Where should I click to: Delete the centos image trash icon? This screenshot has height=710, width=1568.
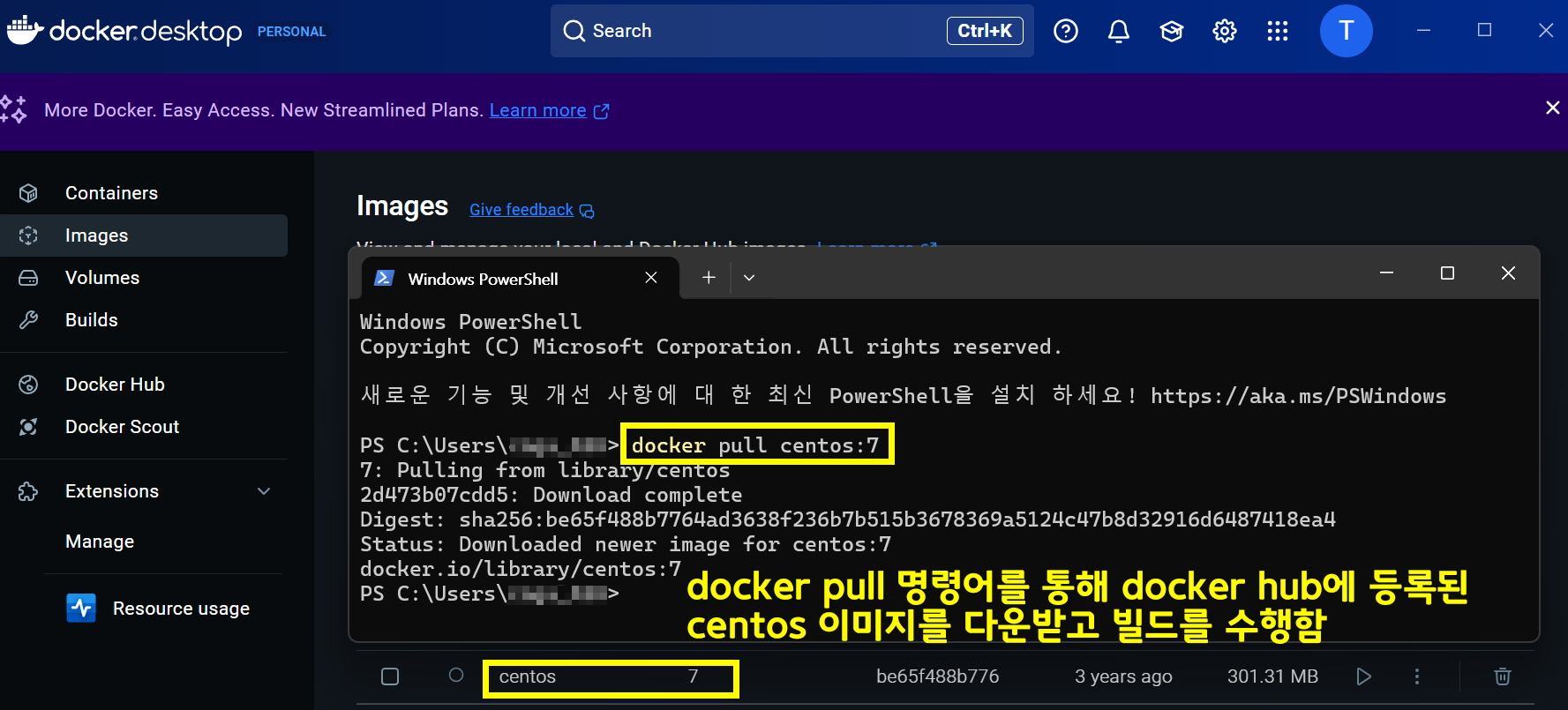pyautogui.click(x=1503, y=676)
